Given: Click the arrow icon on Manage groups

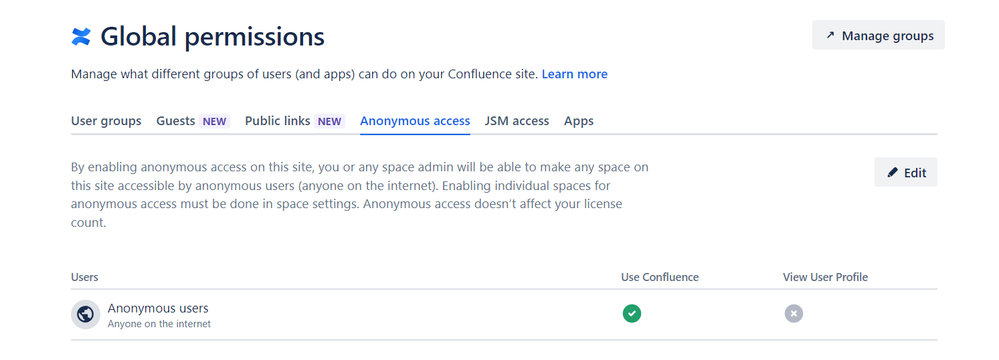Looking at the screenshot, I should 830,36.
